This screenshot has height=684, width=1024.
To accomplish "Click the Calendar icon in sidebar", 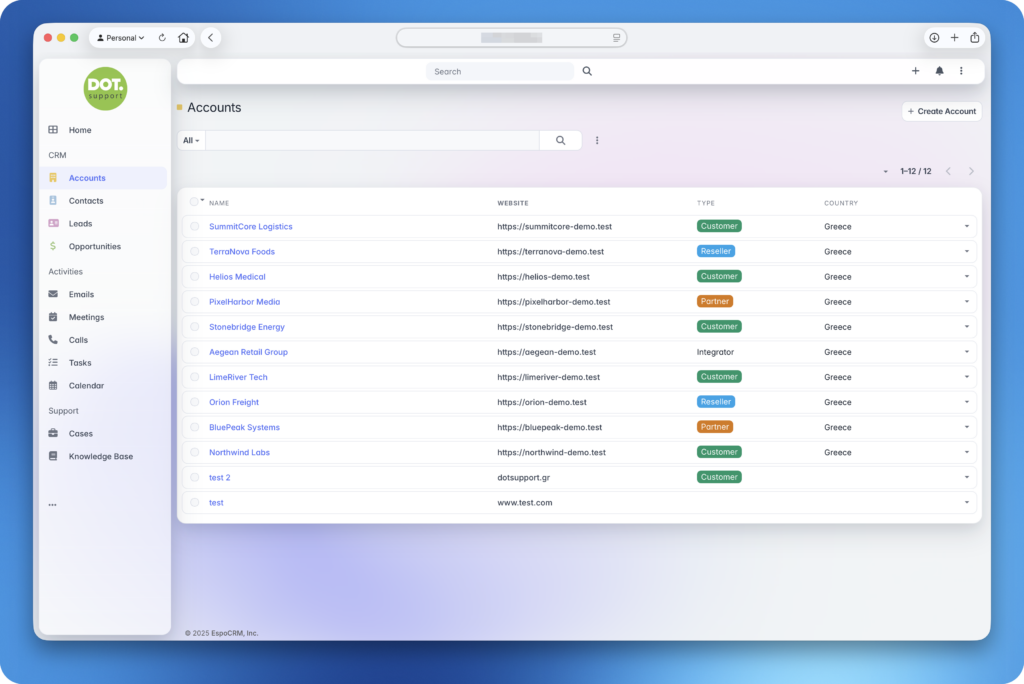I will coord(53,385).
